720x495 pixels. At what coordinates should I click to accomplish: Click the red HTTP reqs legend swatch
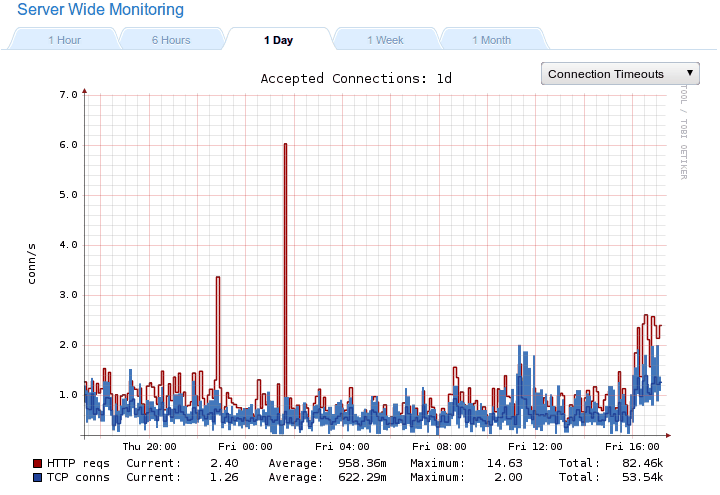38,464
